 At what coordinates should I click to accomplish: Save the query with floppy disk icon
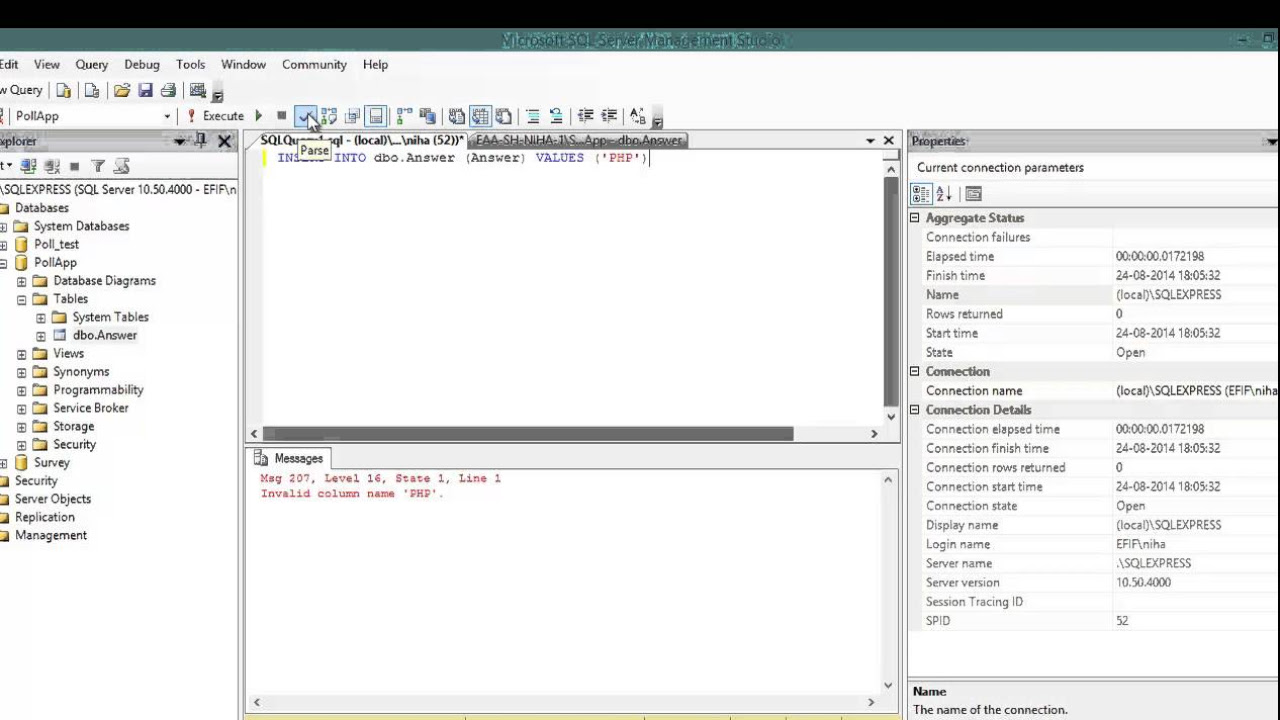pyautogui.click(x=145, y=90)
